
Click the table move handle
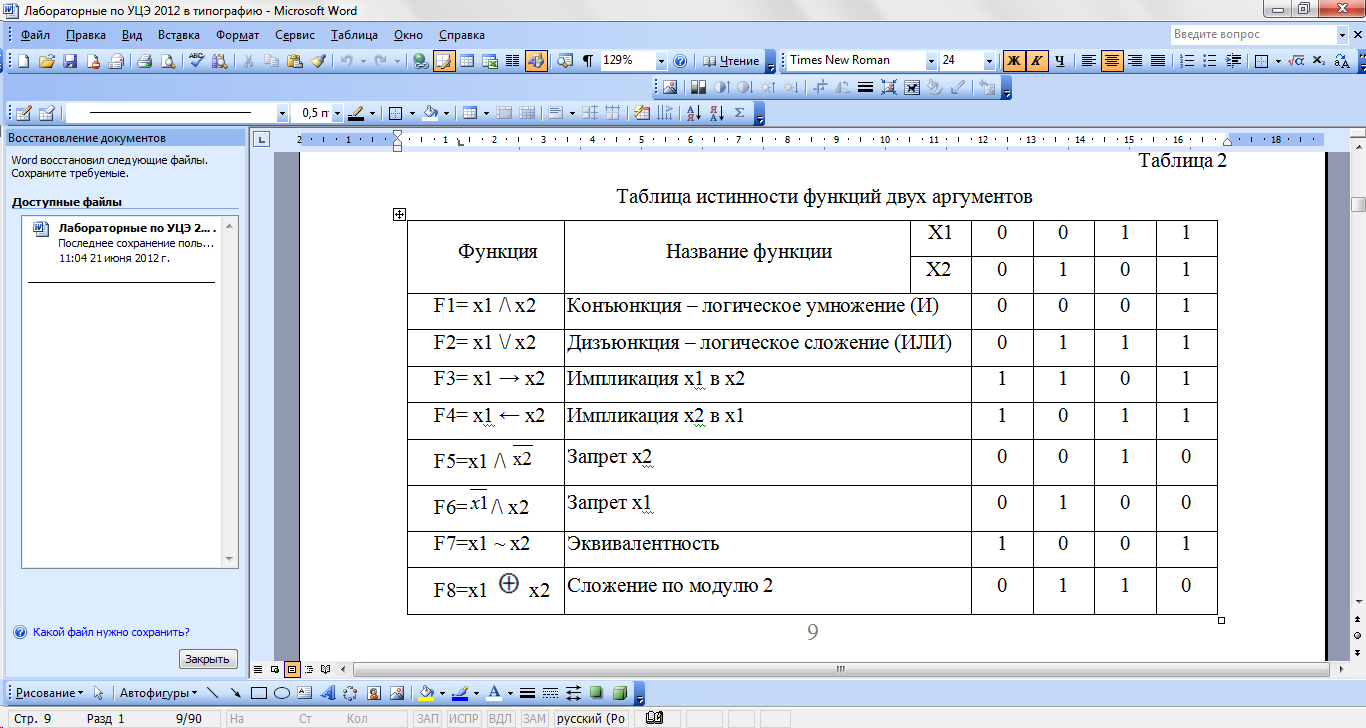click(x=399, y=214)
